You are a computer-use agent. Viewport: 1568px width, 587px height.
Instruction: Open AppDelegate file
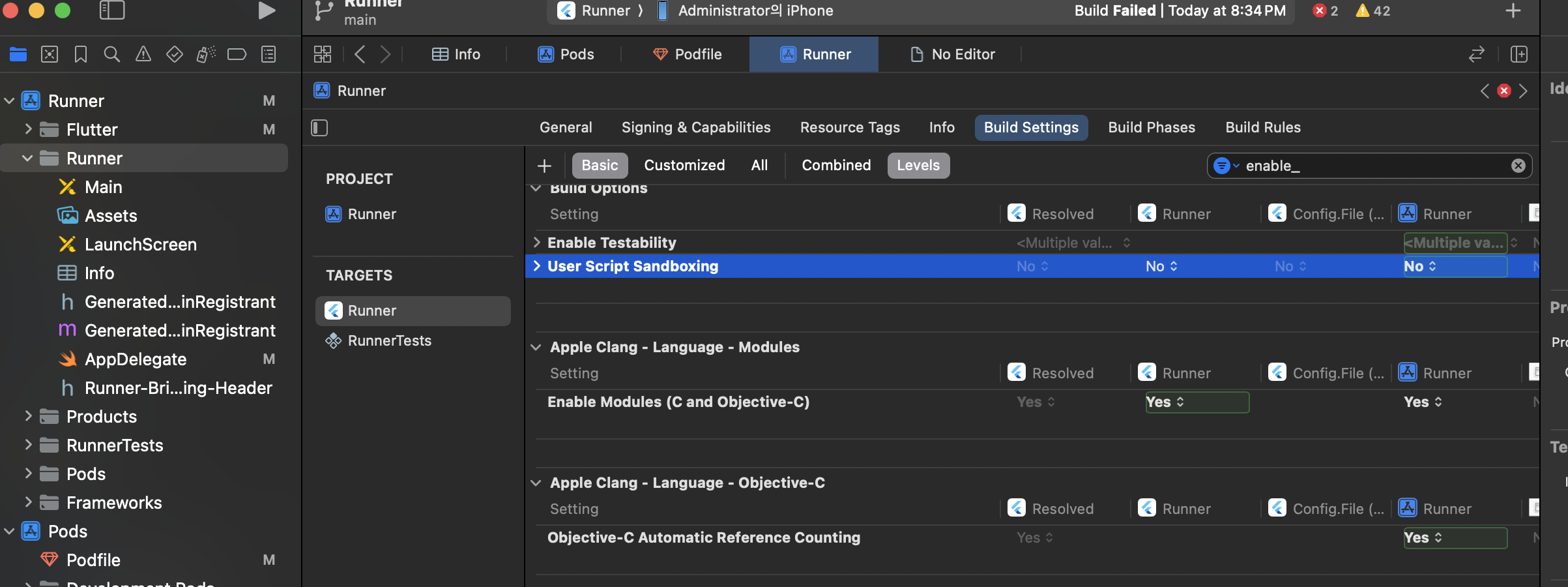click(x=136, y=359)
